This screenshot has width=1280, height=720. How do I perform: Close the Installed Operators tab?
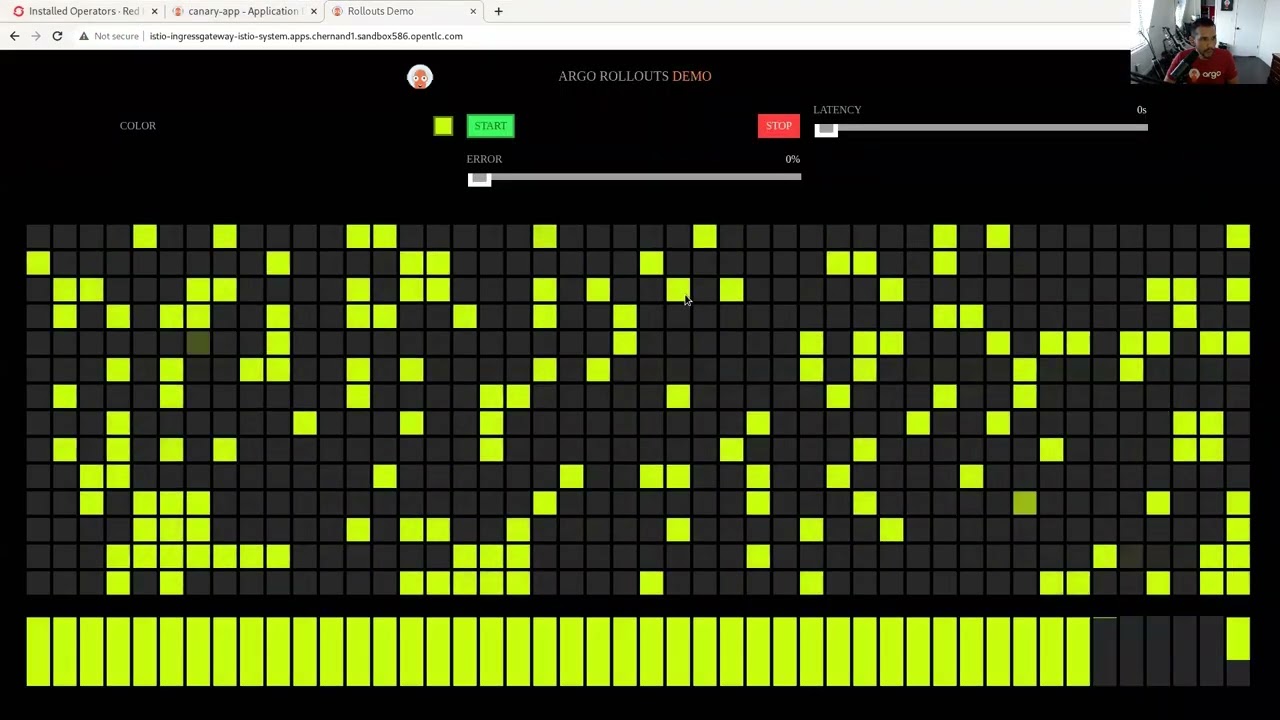(x=154, y=11)
